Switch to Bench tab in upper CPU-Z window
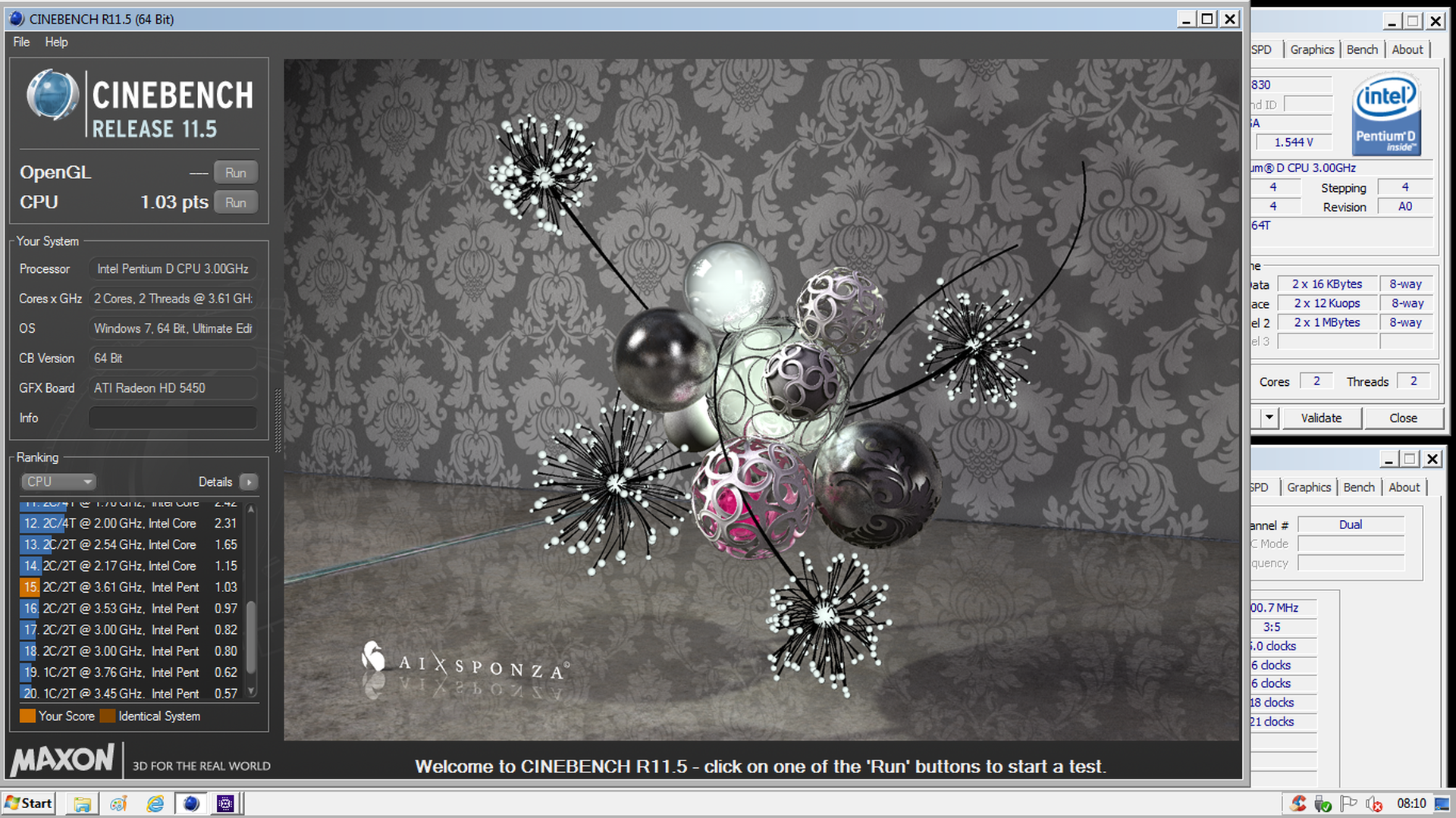The height and width of the screenshot is (818, 1456). pos(1362,49)
